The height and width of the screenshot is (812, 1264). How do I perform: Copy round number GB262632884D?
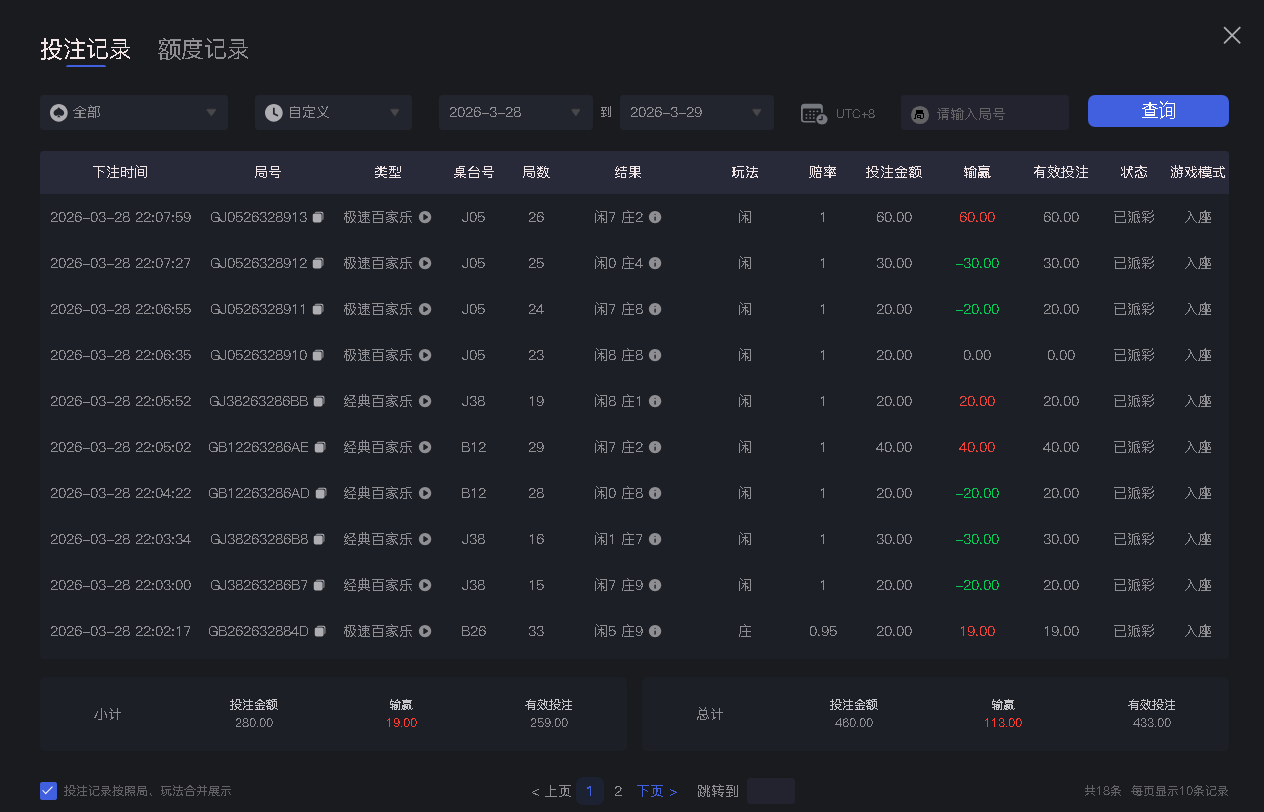(320, 631)
